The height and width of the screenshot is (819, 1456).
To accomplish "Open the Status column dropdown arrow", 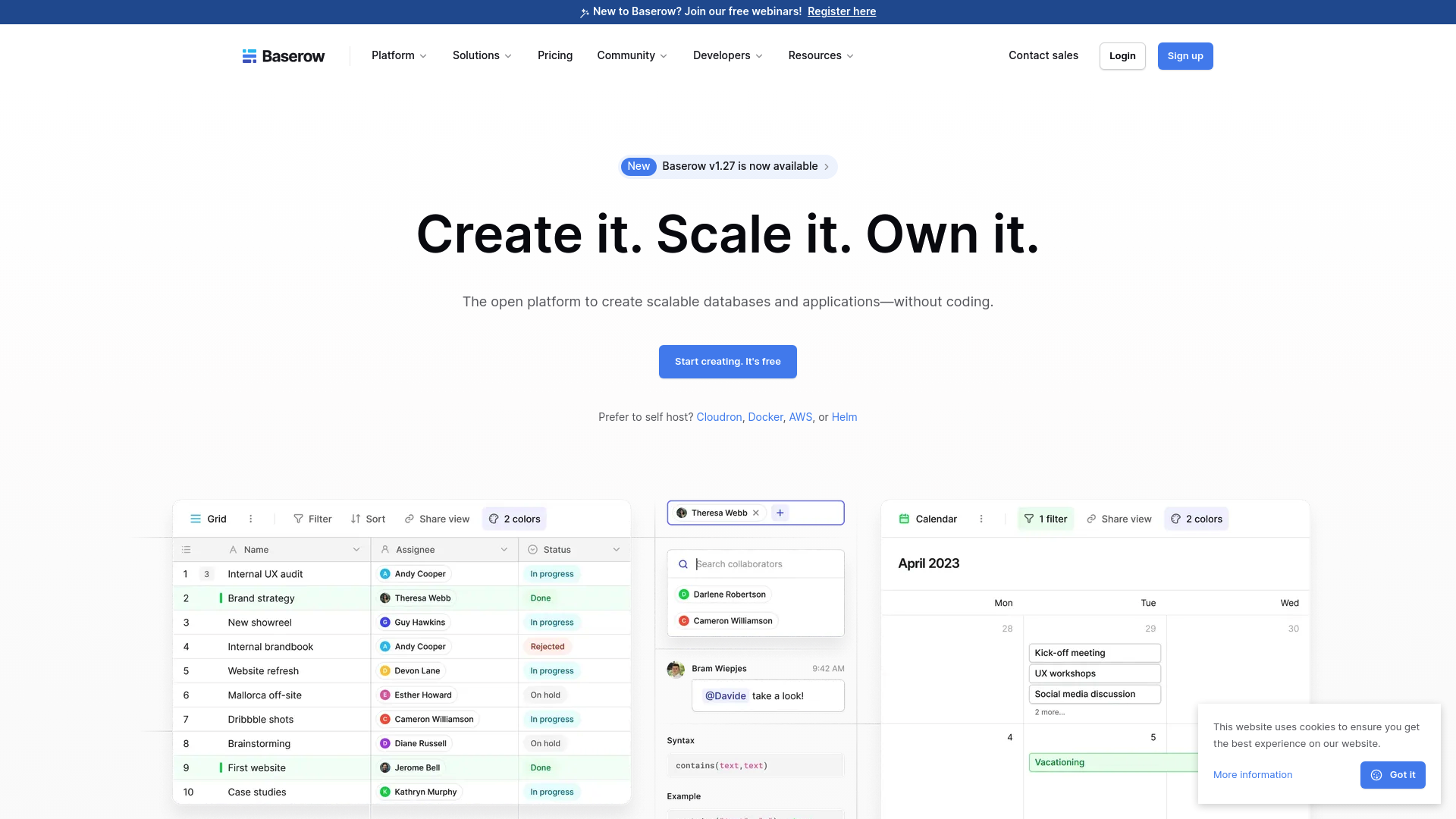I will pos(617,550).
